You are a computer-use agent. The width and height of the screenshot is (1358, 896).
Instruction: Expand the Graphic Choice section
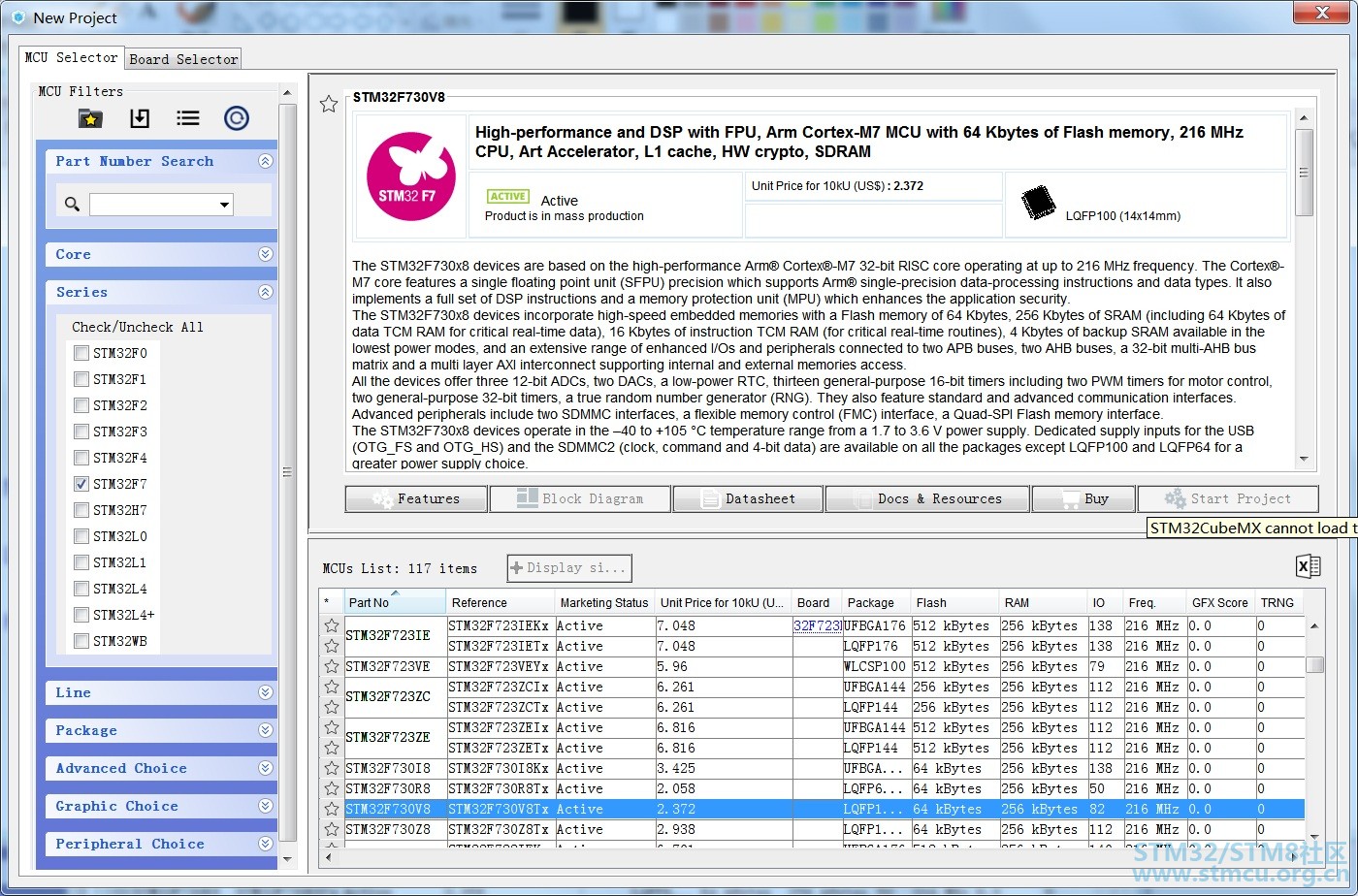point(266,806)
